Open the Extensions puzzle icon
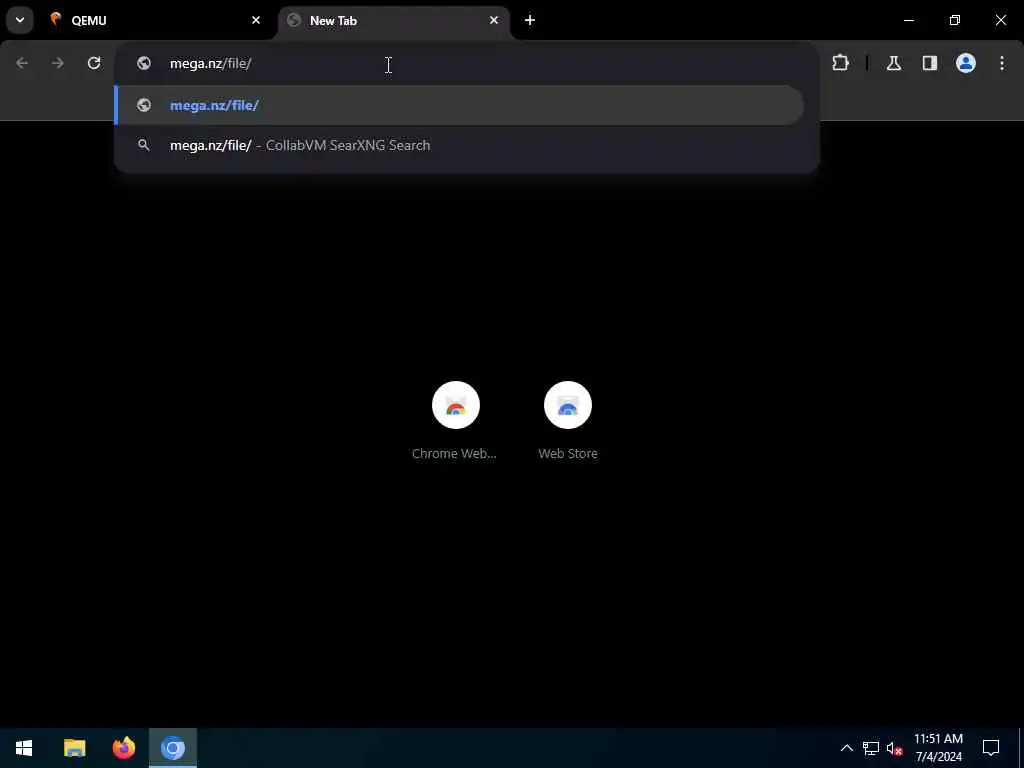 pyautogui.click(x=840, y=63)
